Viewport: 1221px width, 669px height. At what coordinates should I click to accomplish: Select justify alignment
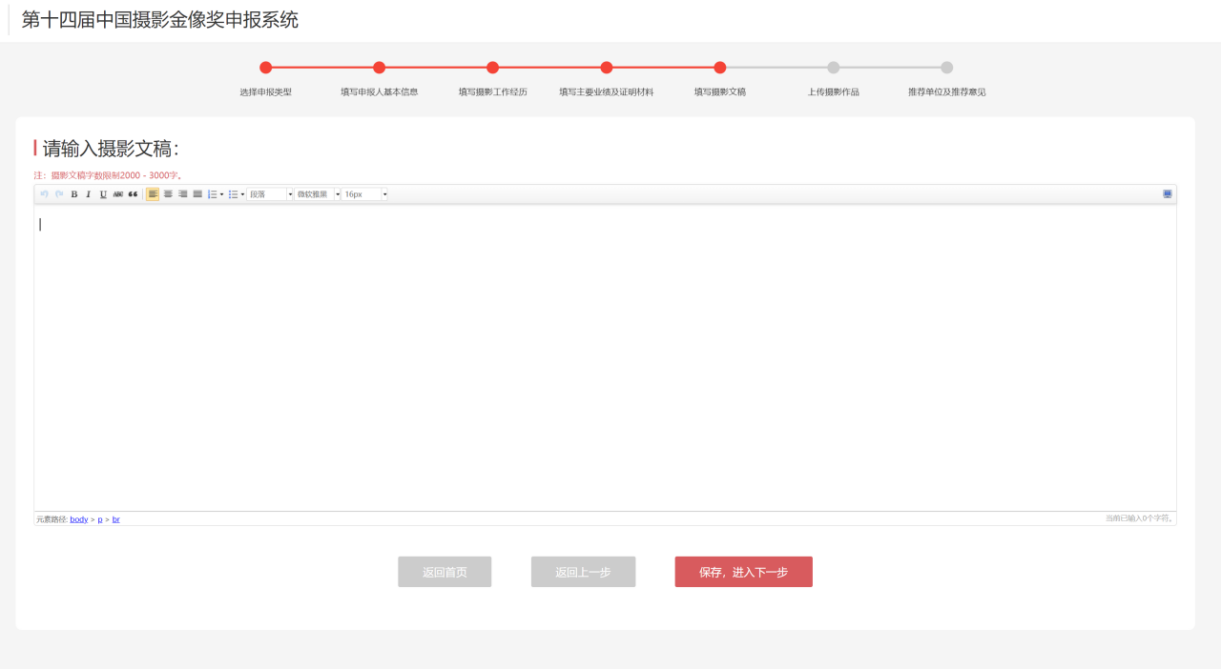click(x=197, y=194)
